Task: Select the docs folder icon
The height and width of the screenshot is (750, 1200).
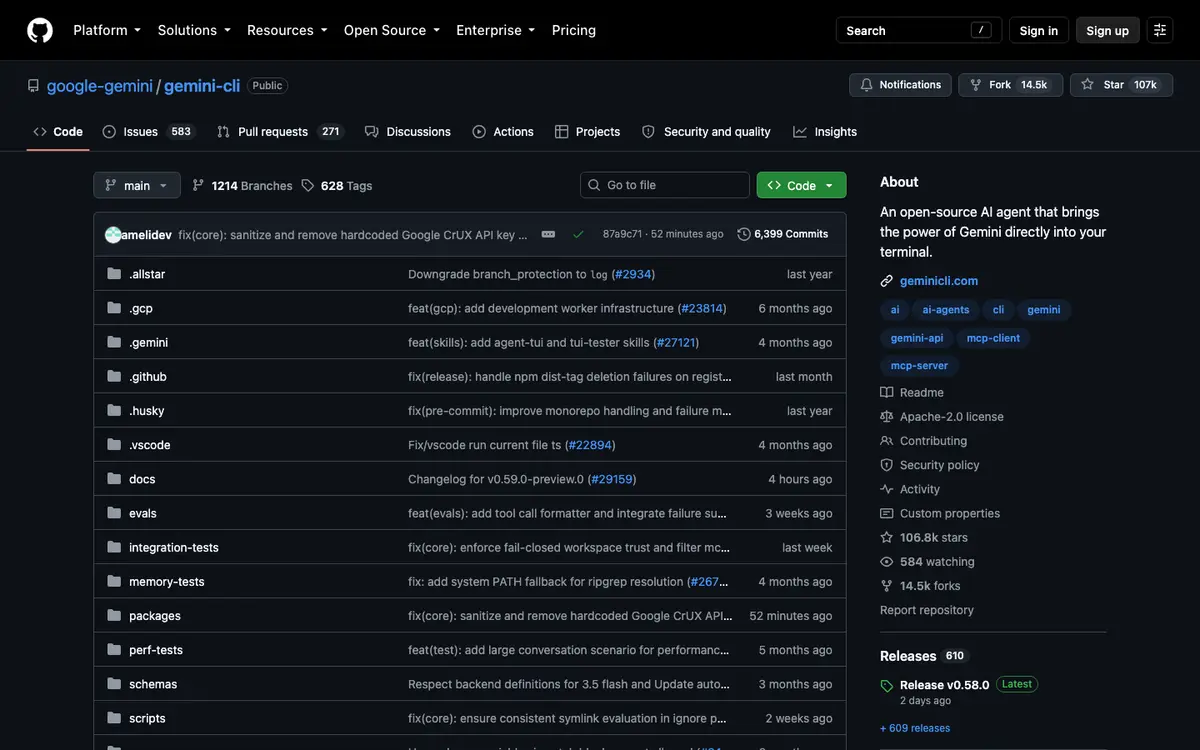Action: coord(114,478)
